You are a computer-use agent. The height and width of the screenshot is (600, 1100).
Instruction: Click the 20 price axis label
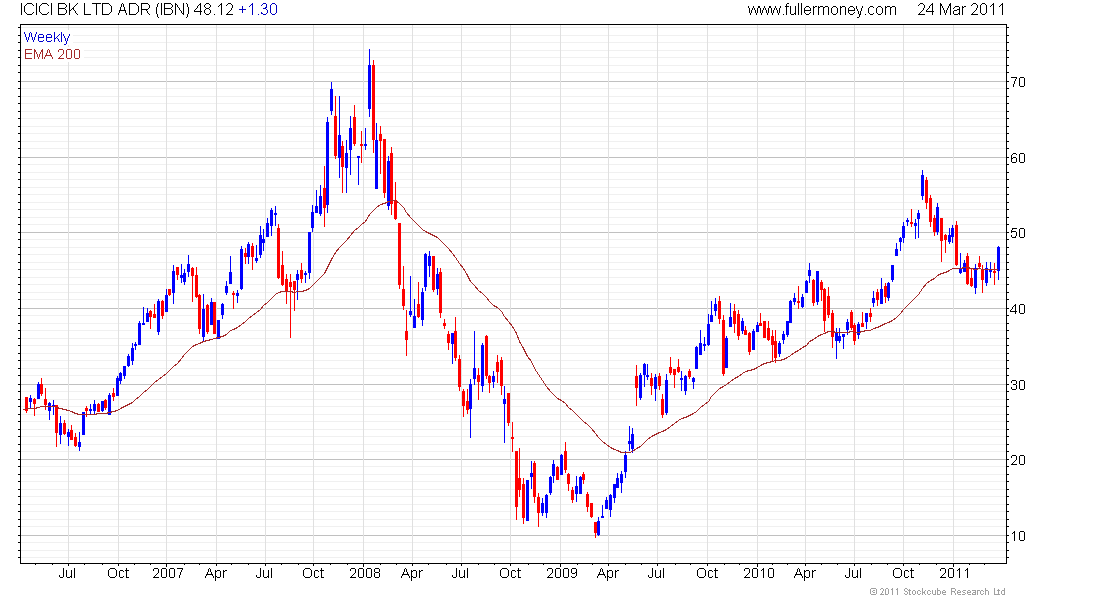1017,460
